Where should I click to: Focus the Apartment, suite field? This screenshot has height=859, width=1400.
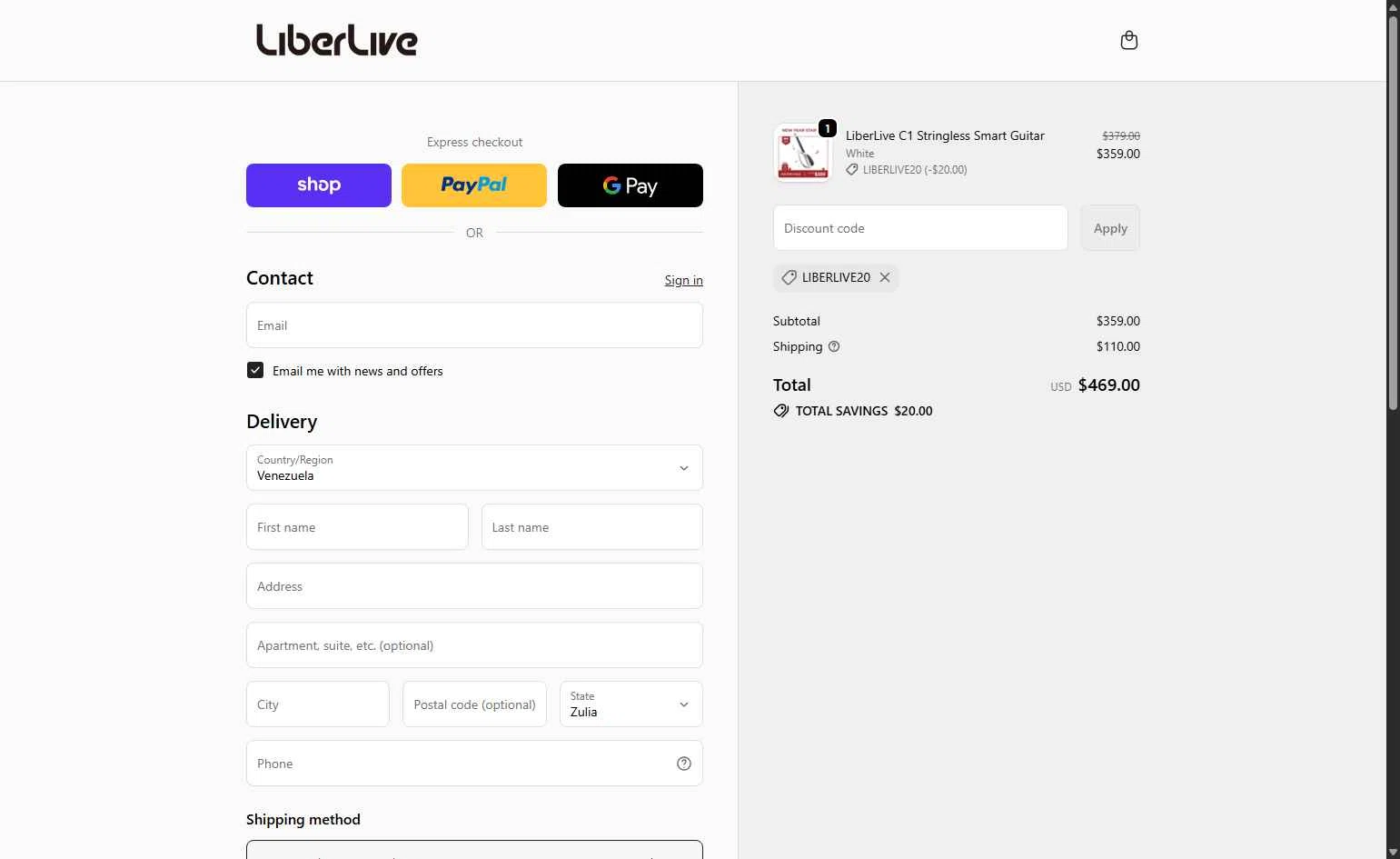pos(474,645)
